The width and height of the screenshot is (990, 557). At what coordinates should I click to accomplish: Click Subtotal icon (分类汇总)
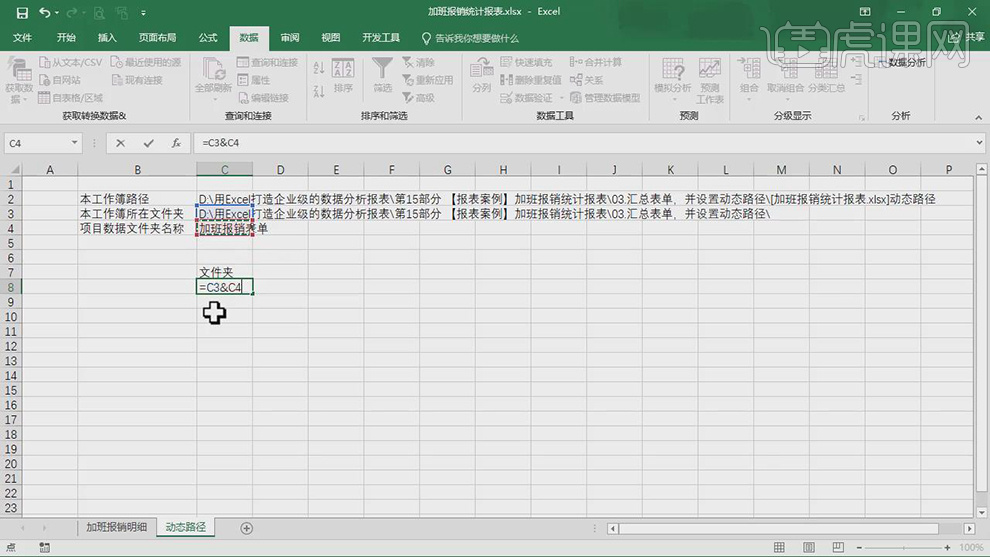point(826,76)
